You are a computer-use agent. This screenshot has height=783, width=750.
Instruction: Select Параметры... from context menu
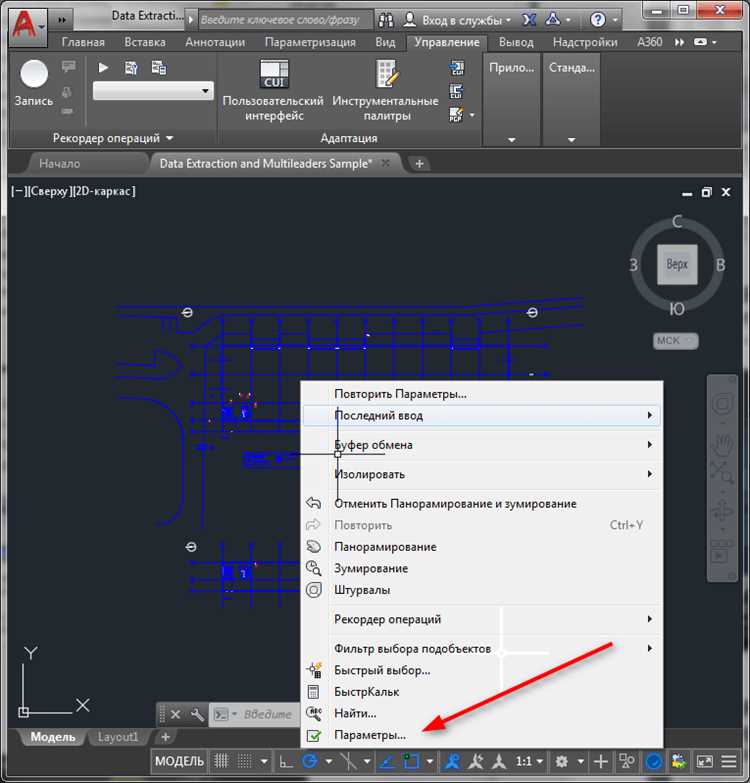[482, 735]
